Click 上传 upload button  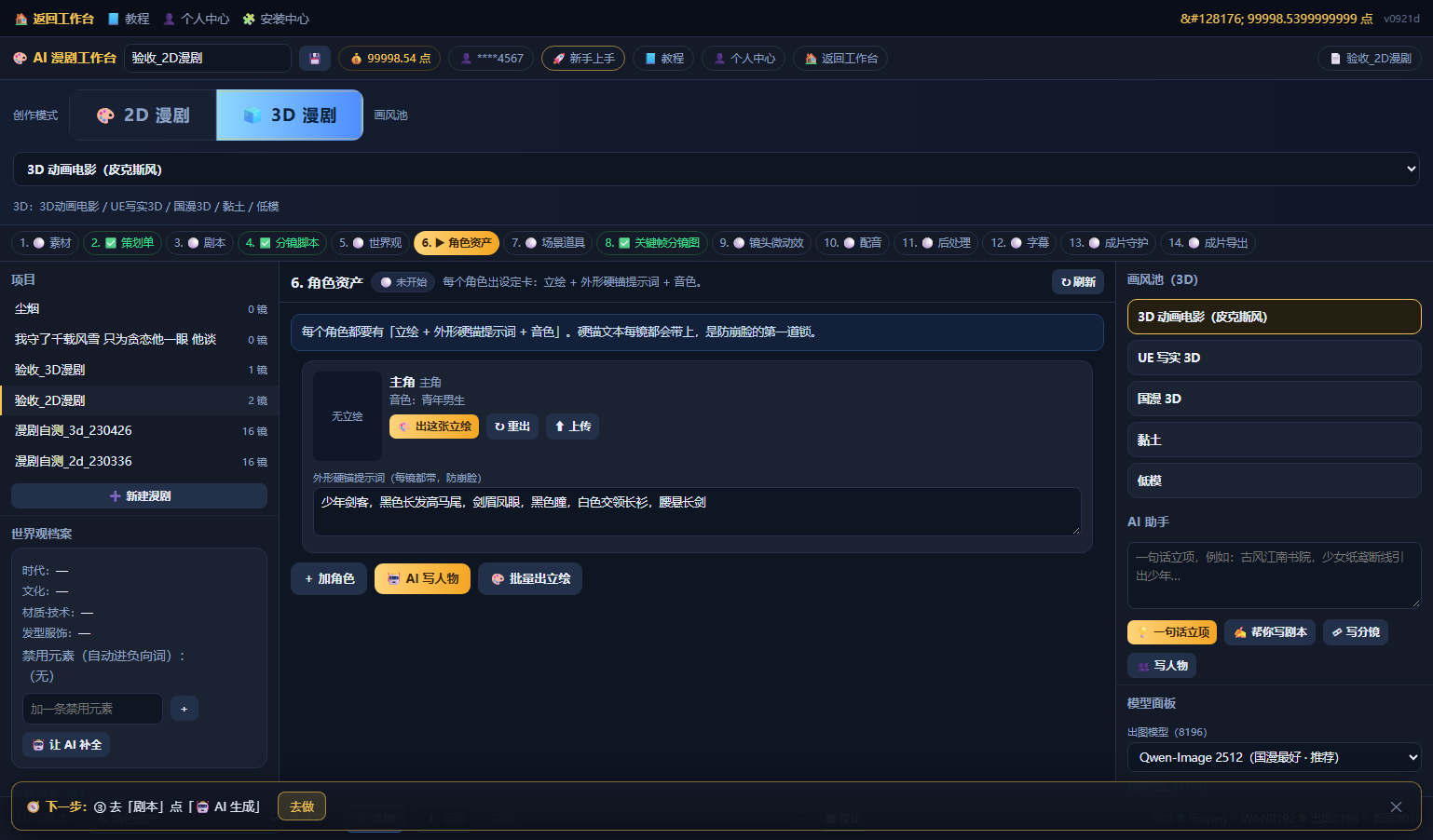click(572, 427)
